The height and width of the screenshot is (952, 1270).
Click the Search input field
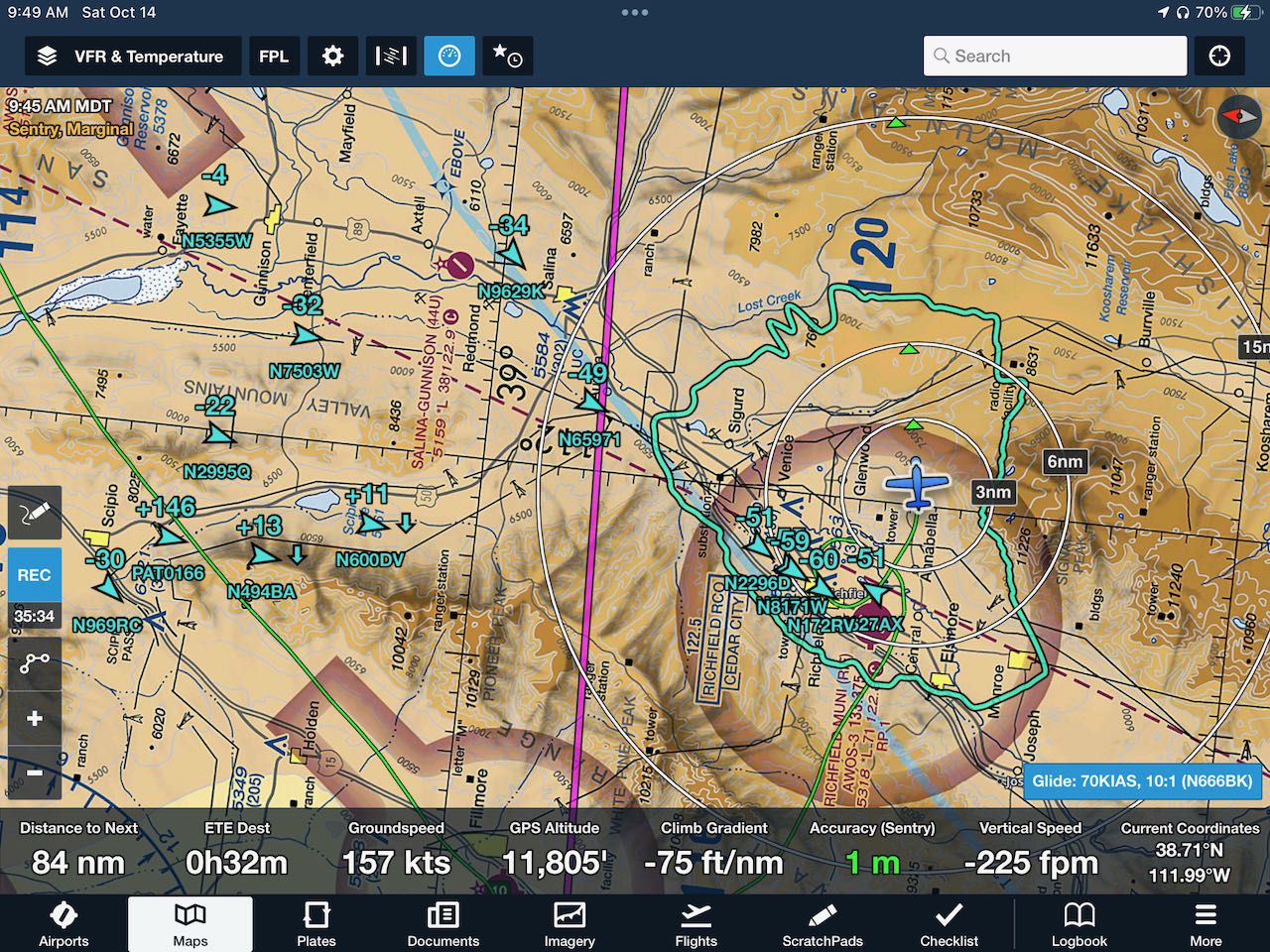[1055, 57]
